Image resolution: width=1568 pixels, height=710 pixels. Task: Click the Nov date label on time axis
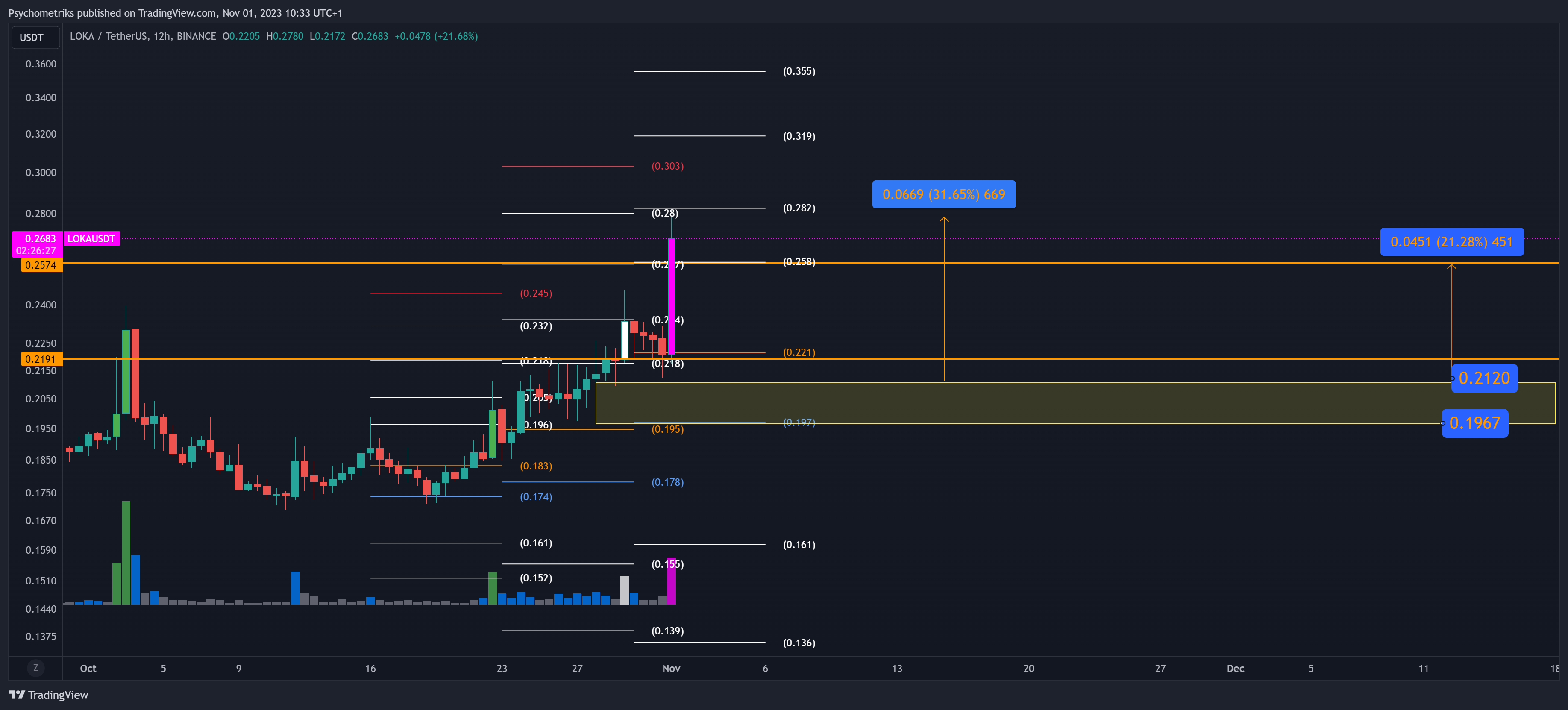coord(671,668)
